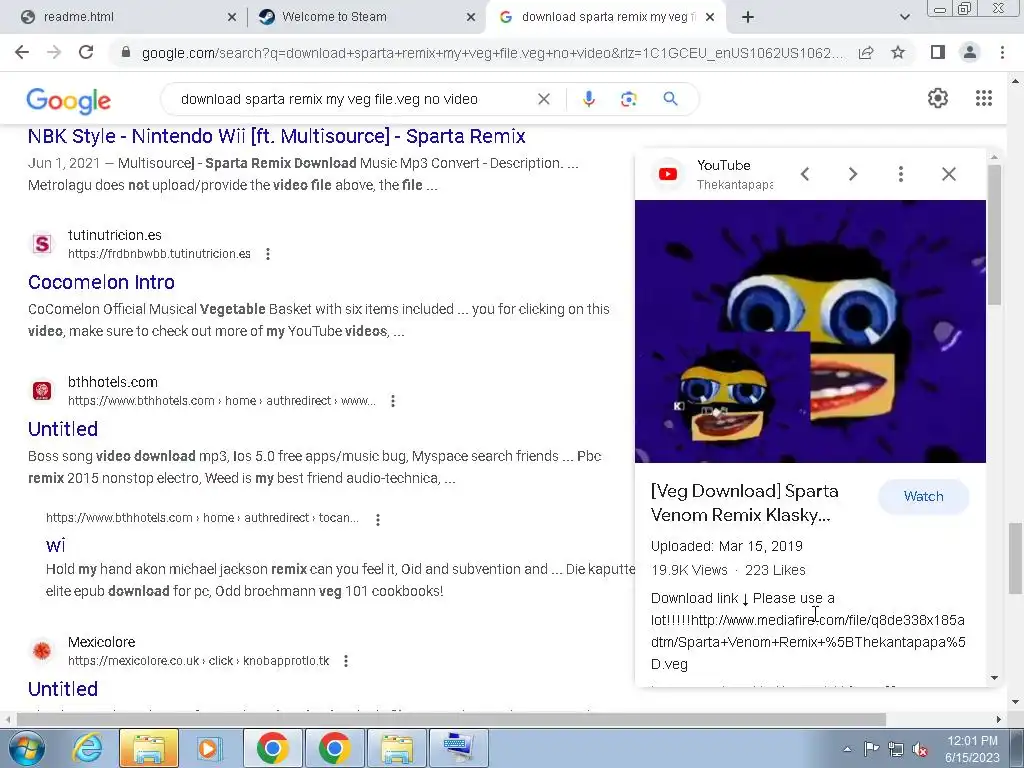Clear the Google search box

pos(543,99)
